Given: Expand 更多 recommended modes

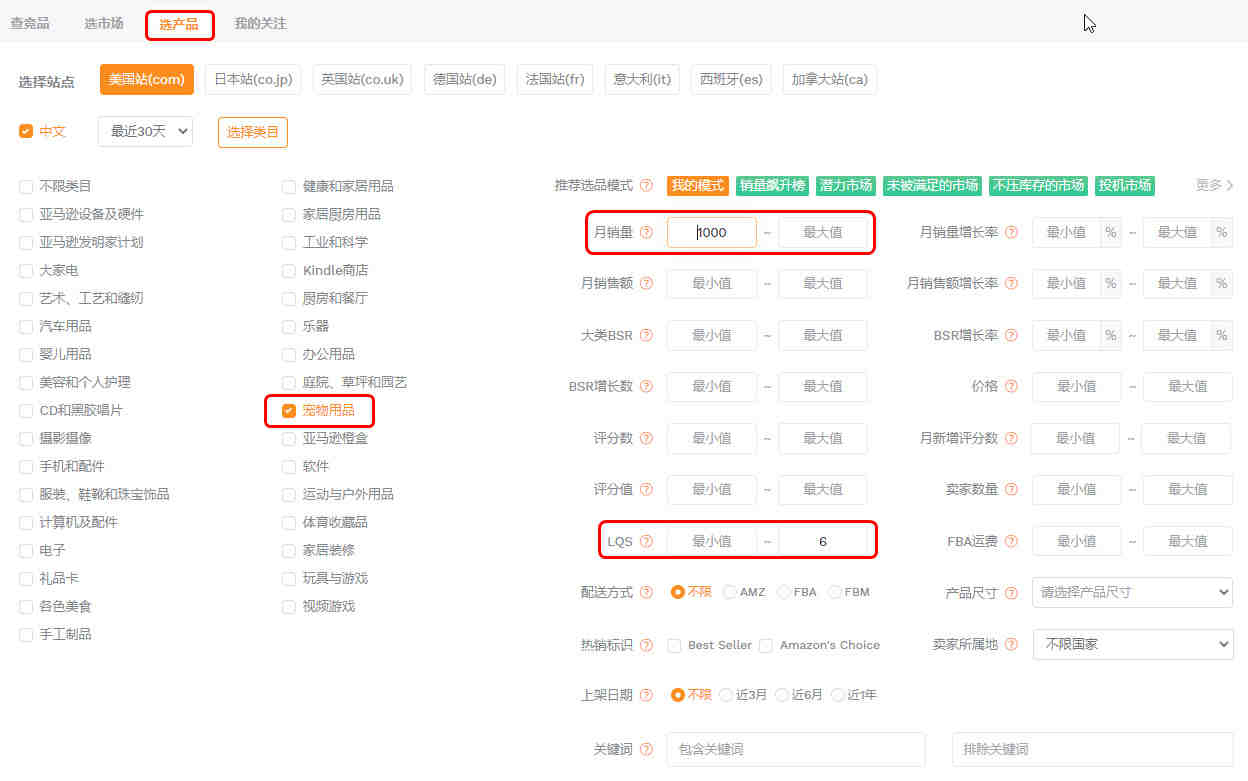Looking at the screenshot, I should coord(1214,185).
